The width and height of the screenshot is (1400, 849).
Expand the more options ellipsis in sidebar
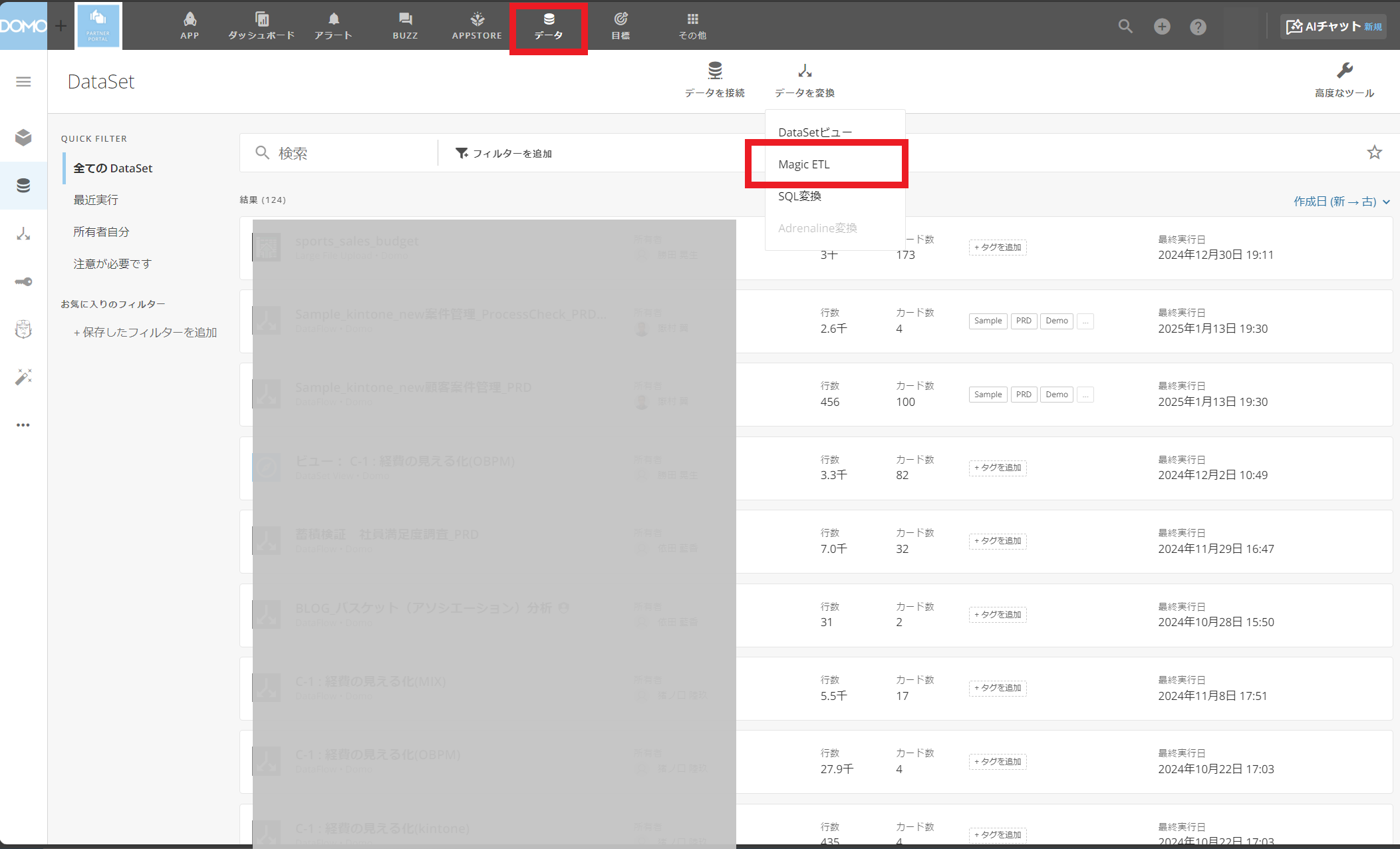coord(23,425)
